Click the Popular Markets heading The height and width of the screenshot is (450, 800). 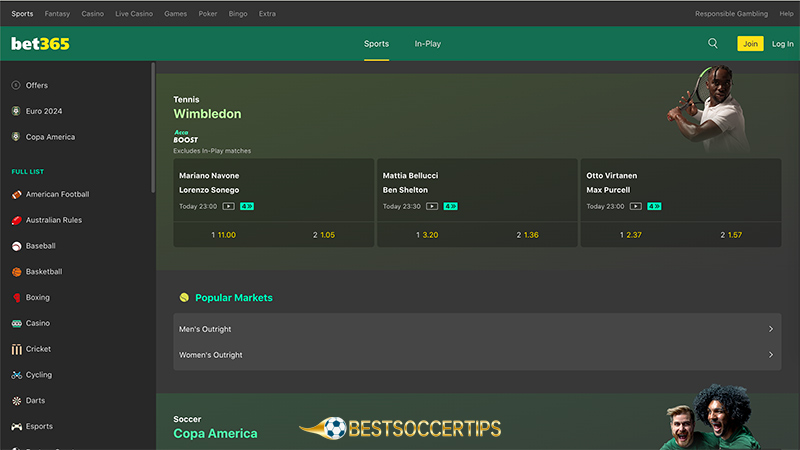pyautogui.click(x=234, y=297)
